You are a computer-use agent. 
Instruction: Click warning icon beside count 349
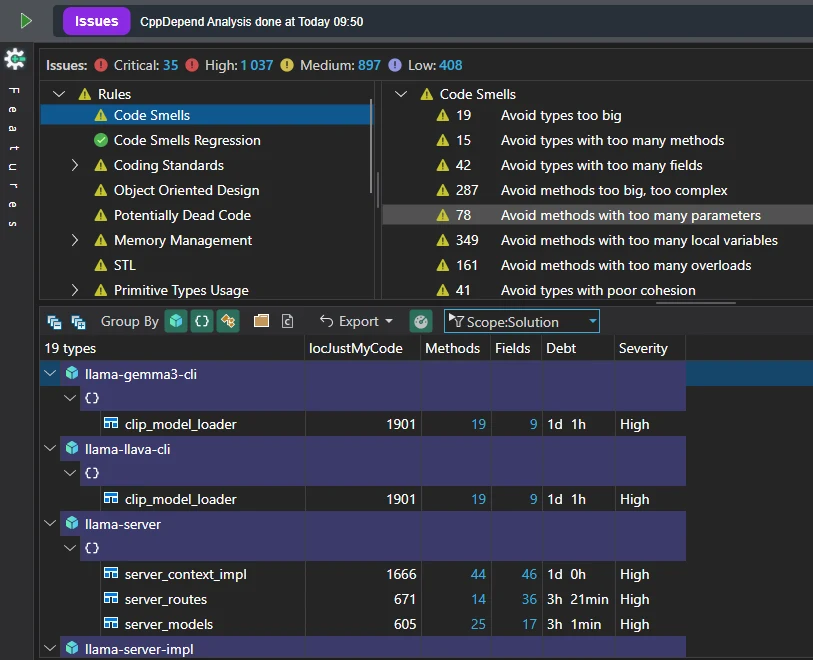443,240
